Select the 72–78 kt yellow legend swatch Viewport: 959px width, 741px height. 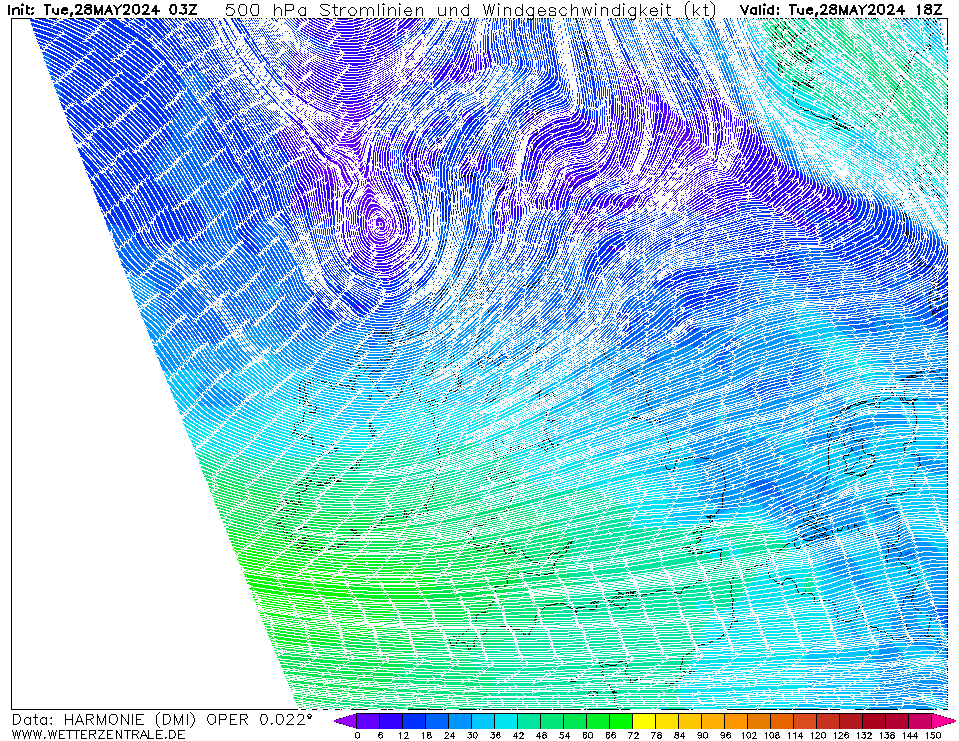[644, 721]
